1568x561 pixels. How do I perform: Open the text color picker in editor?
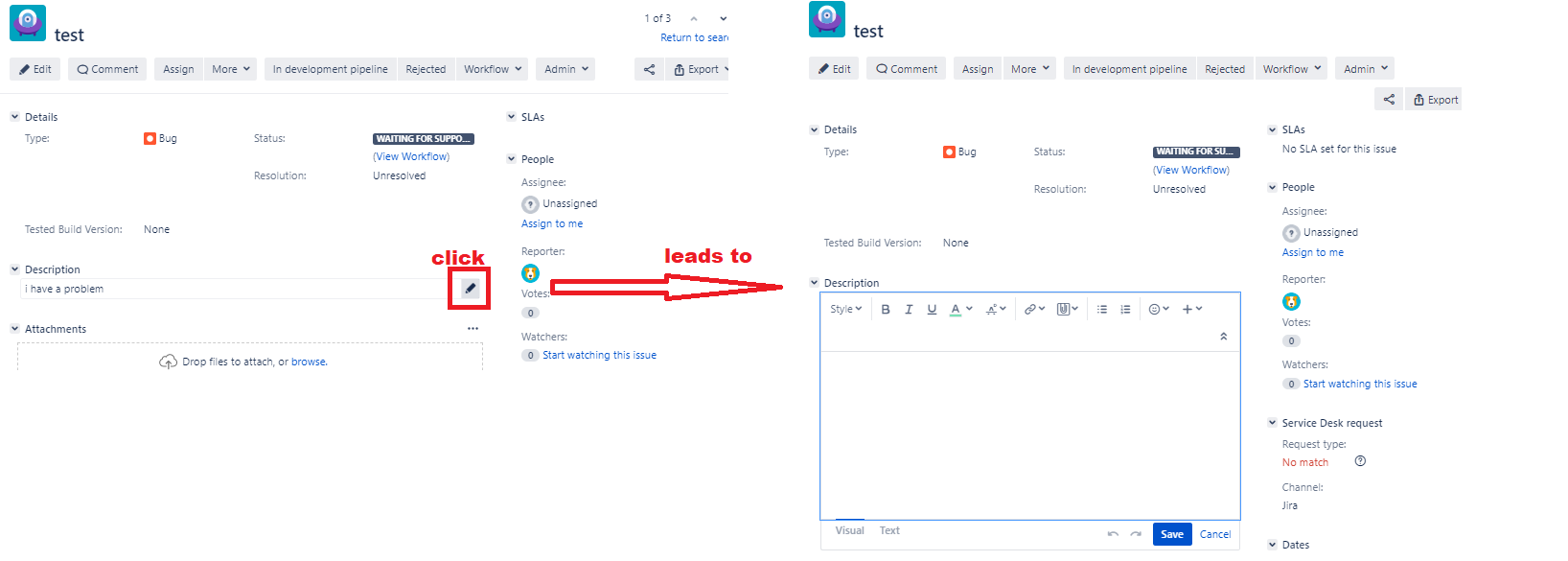coord(960,309)
